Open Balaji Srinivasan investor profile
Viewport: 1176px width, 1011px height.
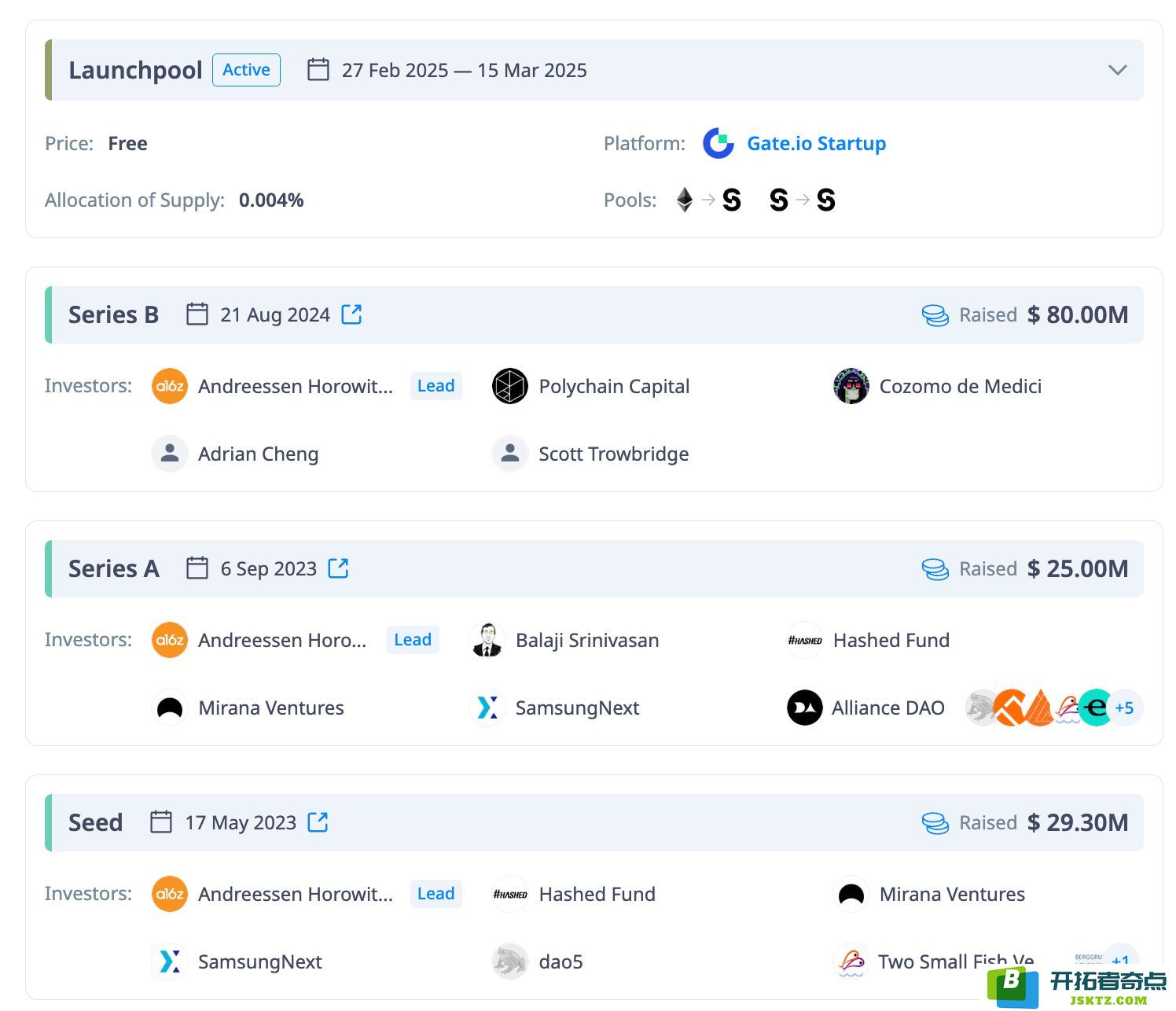[587, 640]
